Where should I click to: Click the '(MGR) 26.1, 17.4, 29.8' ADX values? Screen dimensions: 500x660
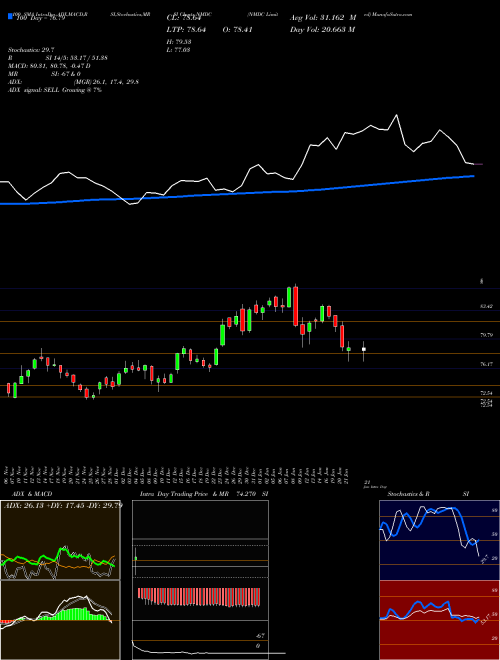(107, 82)
